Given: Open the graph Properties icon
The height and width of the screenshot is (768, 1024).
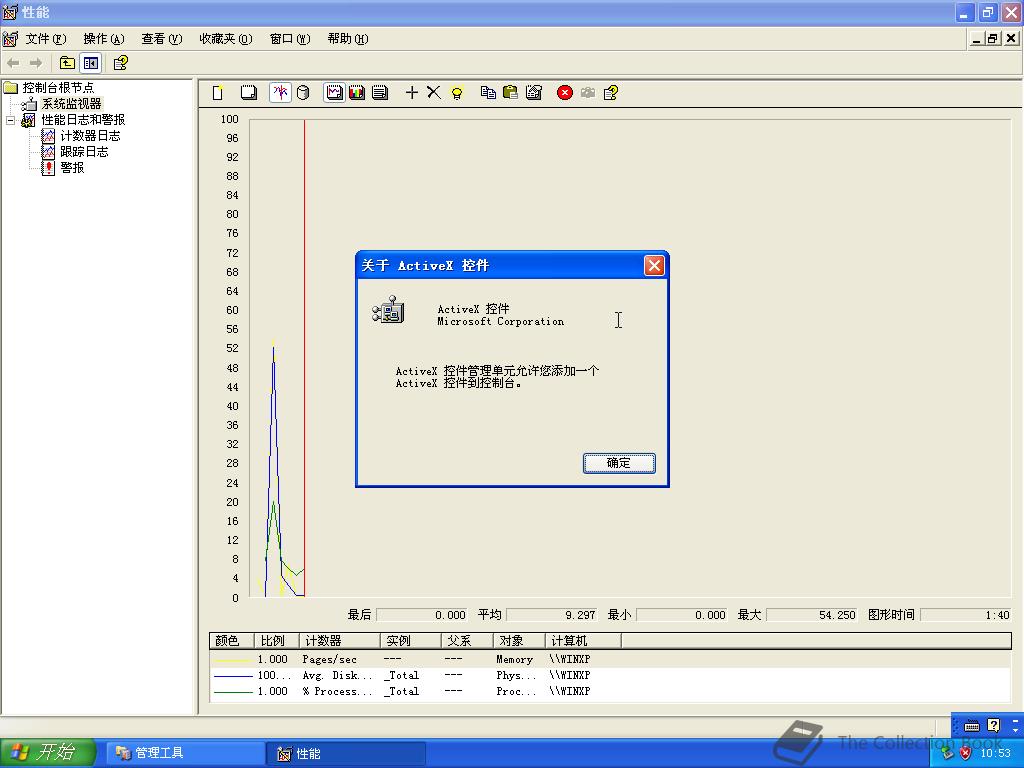Looking at the screenshot, I should pos(534,93).
